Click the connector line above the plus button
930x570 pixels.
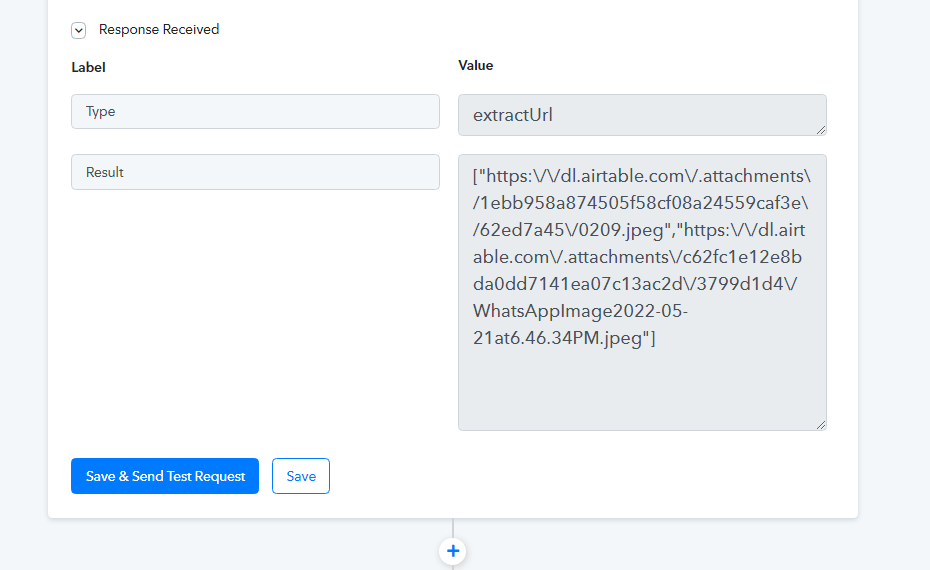tap(453, 528)
